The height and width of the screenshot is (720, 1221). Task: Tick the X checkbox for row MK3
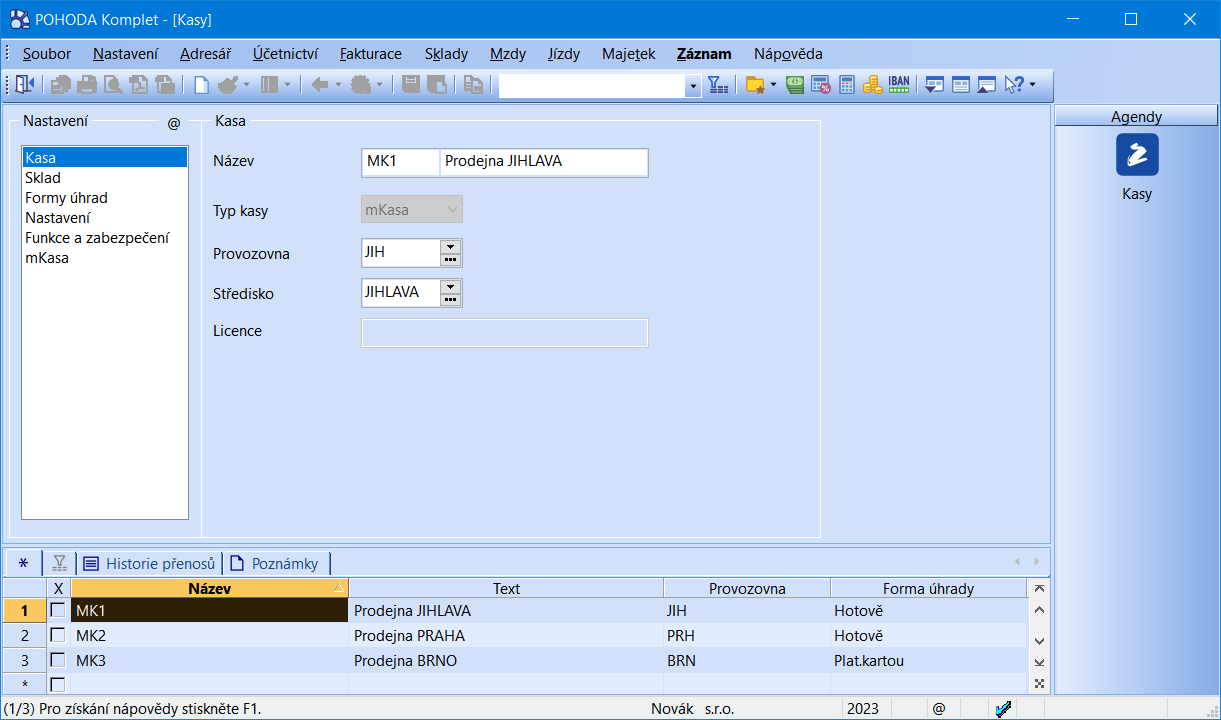click(x=58, y=660)
